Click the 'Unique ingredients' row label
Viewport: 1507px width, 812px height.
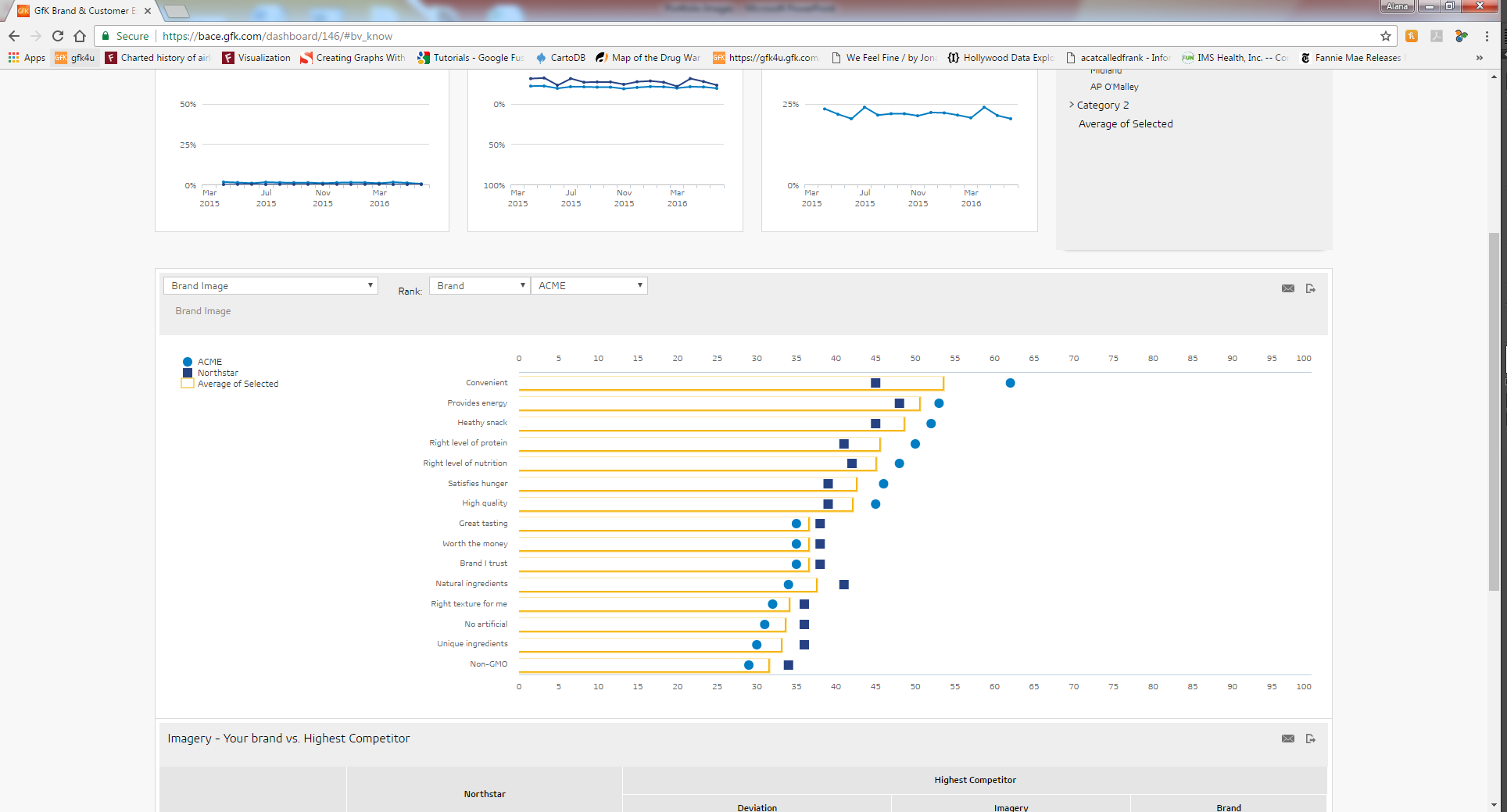tap(472, 644)
